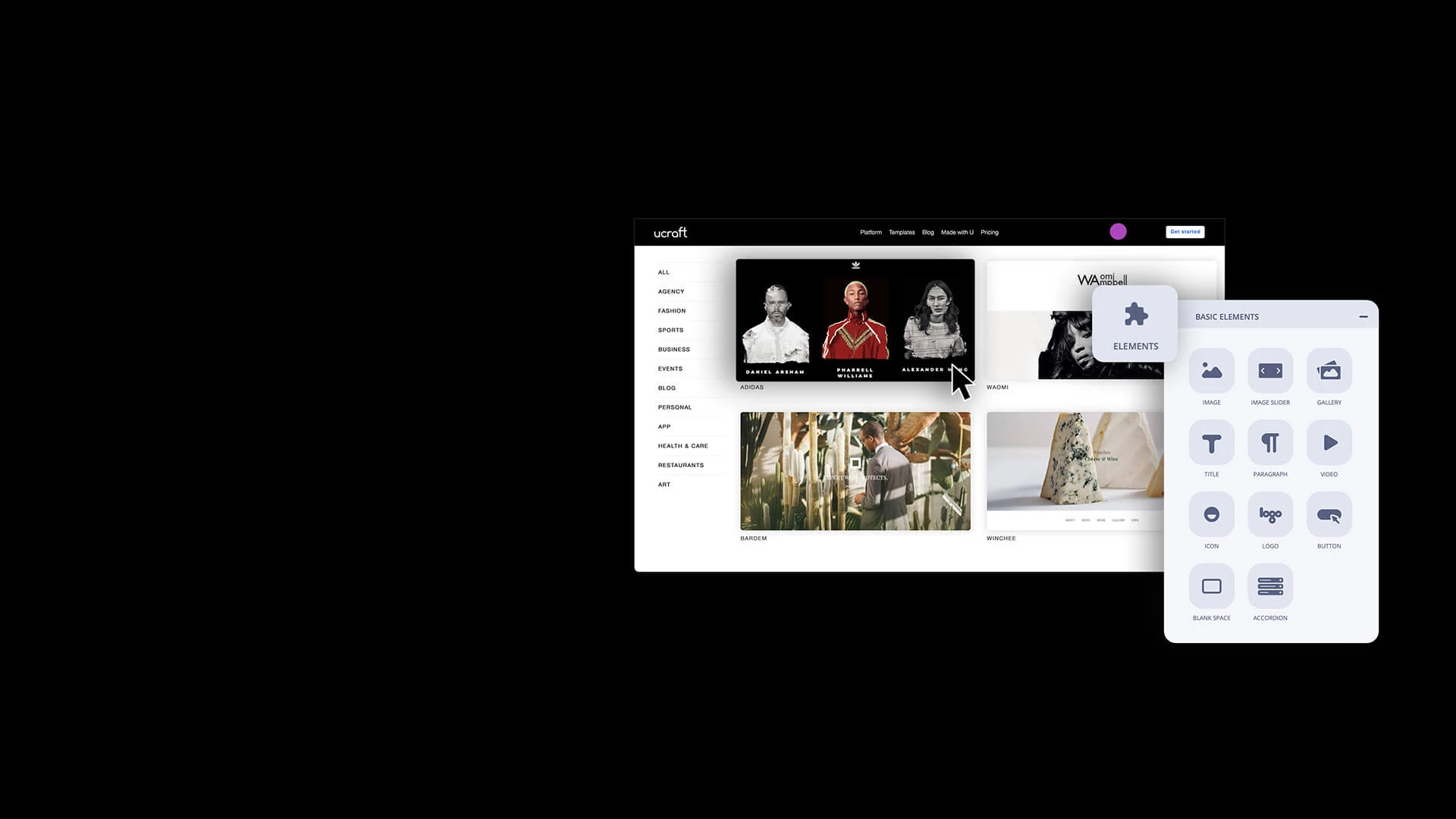This screenshot has width=1456, height=819.
Task: Open the Bardem template thumbnail
Action: [x=855, y=471]
